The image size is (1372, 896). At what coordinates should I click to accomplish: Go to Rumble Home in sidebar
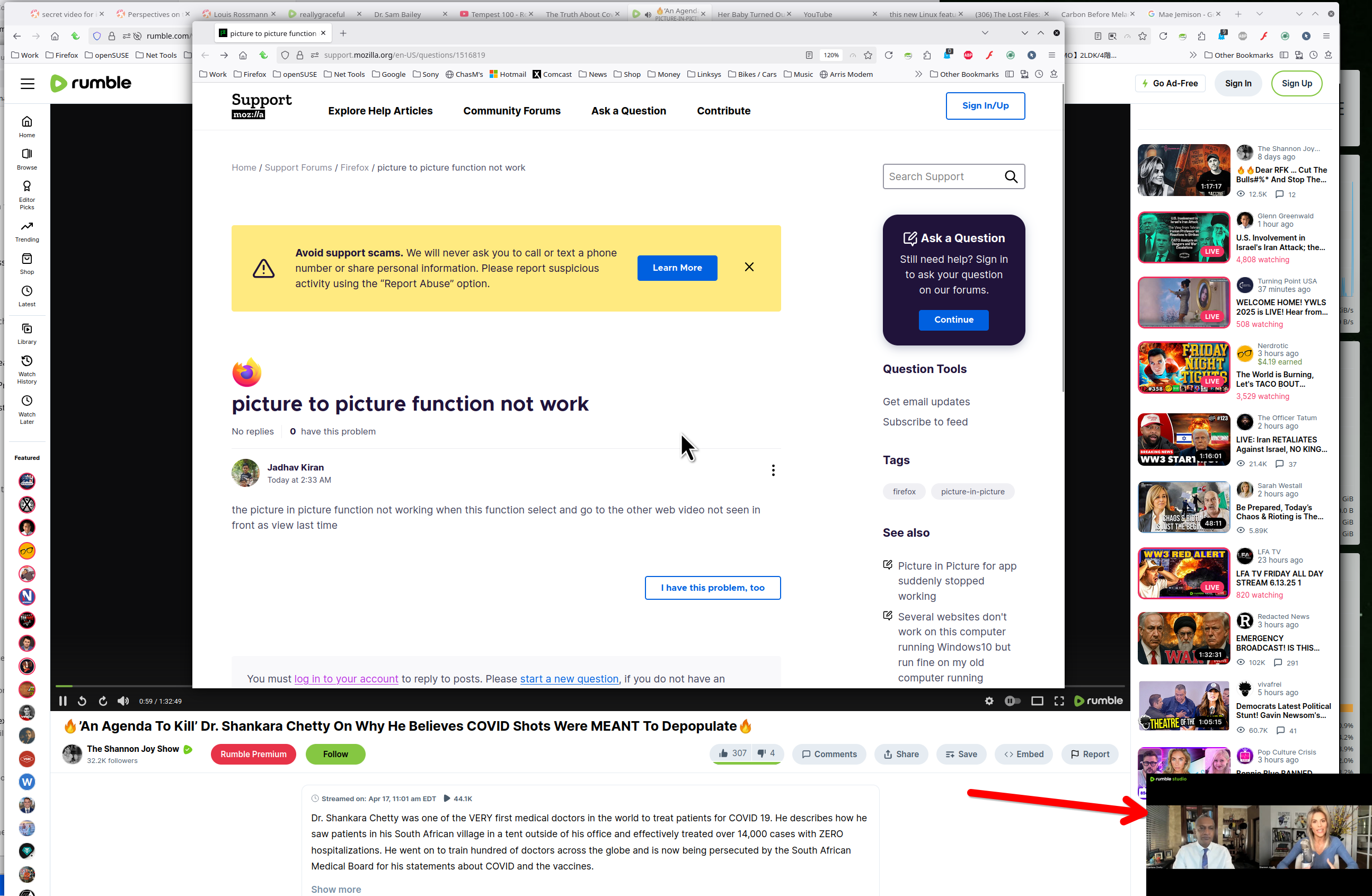[27, 127]
